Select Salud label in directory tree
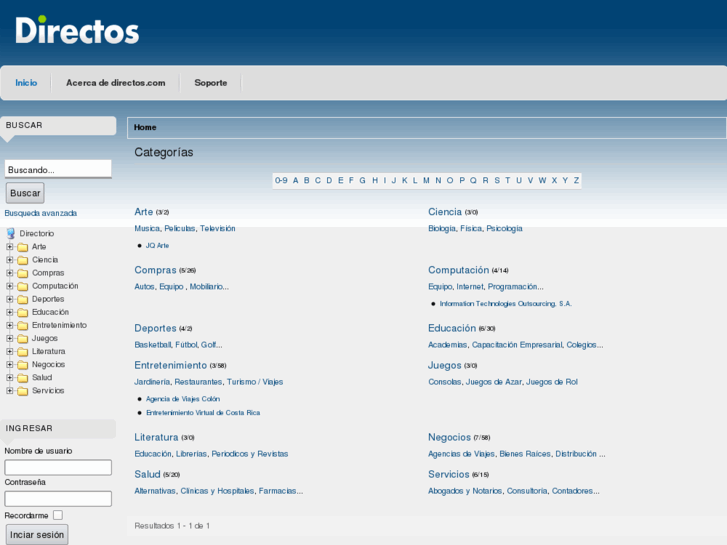This screenshot has width=727, height=545. pyautogui.click(x=42, y=378)
